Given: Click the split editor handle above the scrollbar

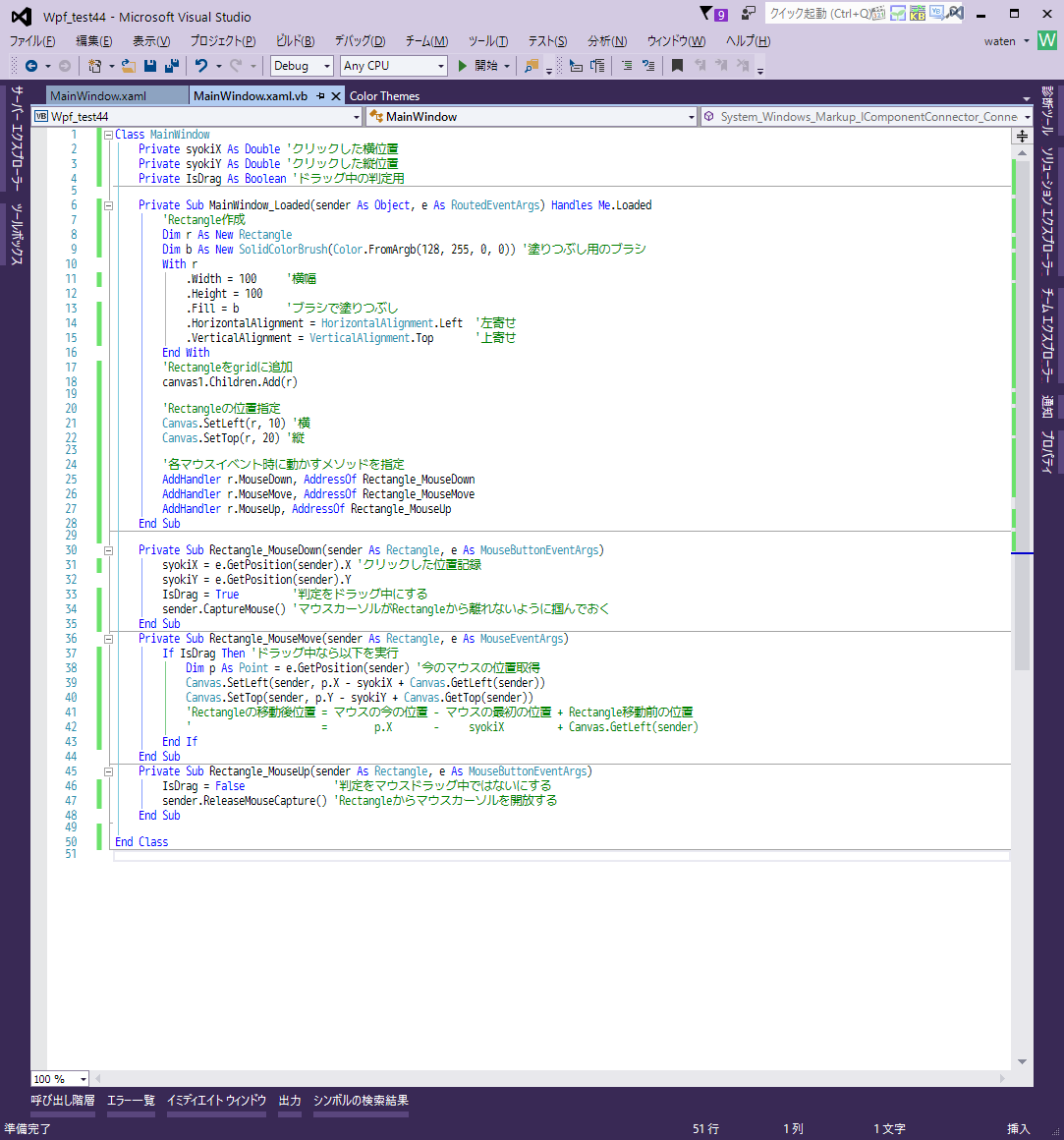Looking at the screenshot, I should pos(1022,136).
